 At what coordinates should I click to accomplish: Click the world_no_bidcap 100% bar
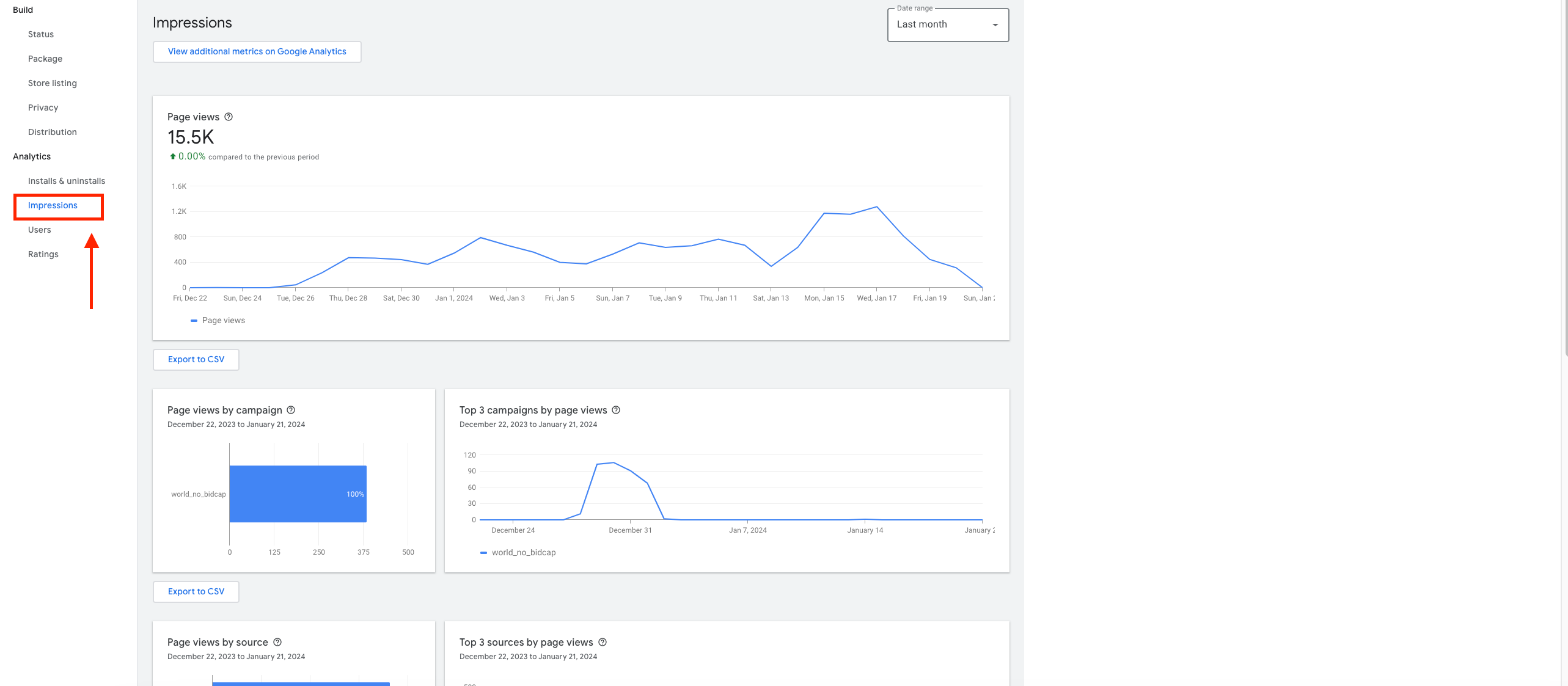coord(298,494)
